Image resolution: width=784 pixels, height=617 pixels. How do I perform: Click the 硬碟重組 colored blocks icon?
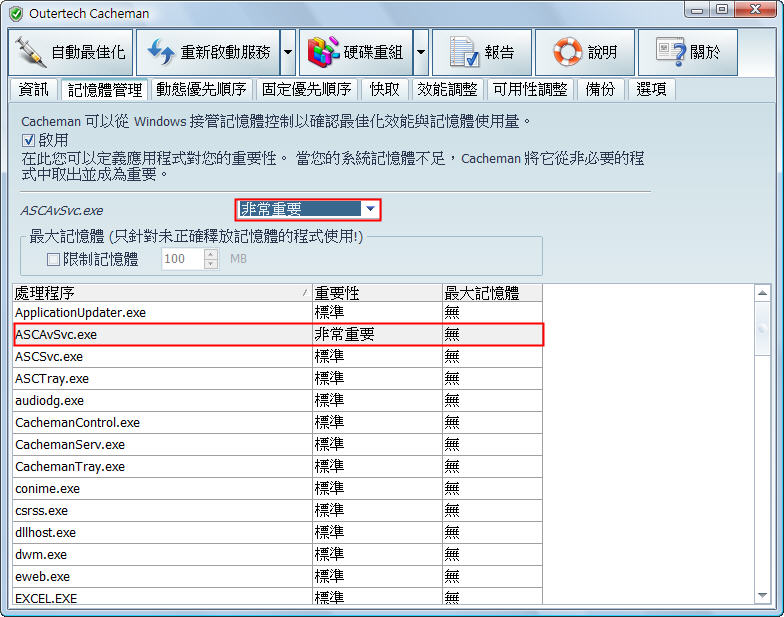[x=322, y=52]
